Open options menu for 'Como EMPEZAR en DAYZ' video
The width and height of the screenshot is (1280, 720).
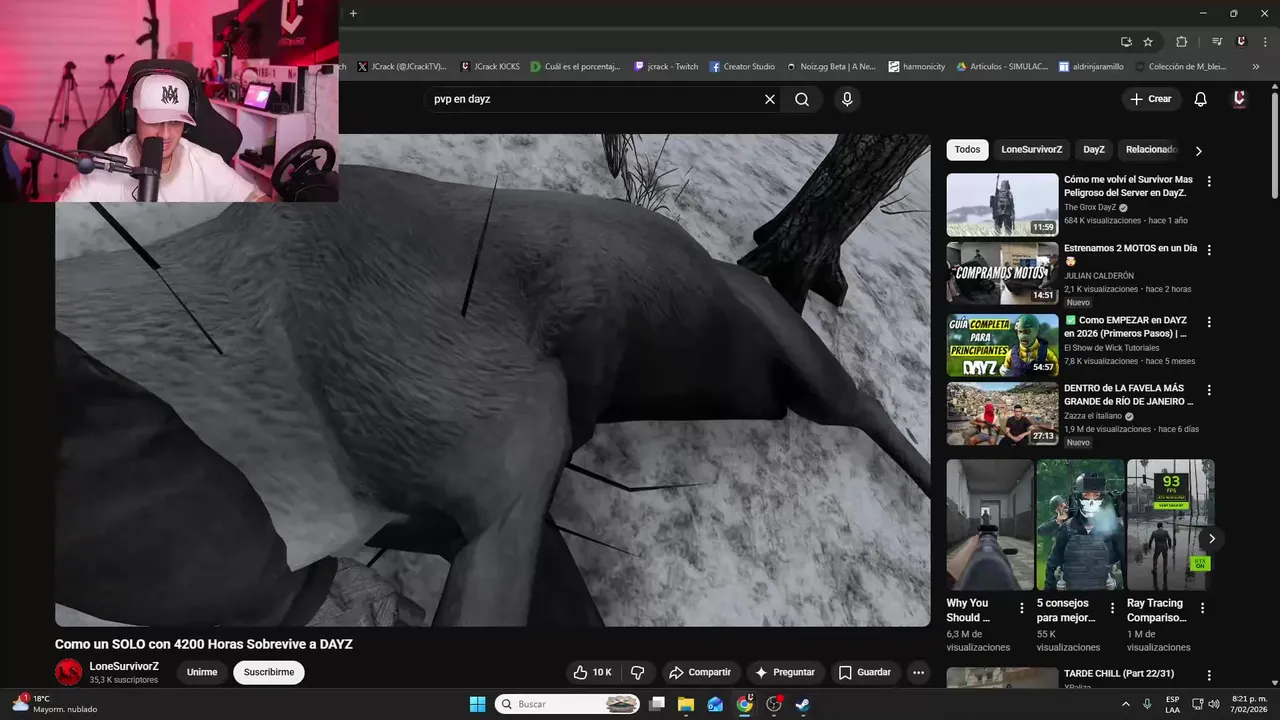click(x=1209, y=322)
